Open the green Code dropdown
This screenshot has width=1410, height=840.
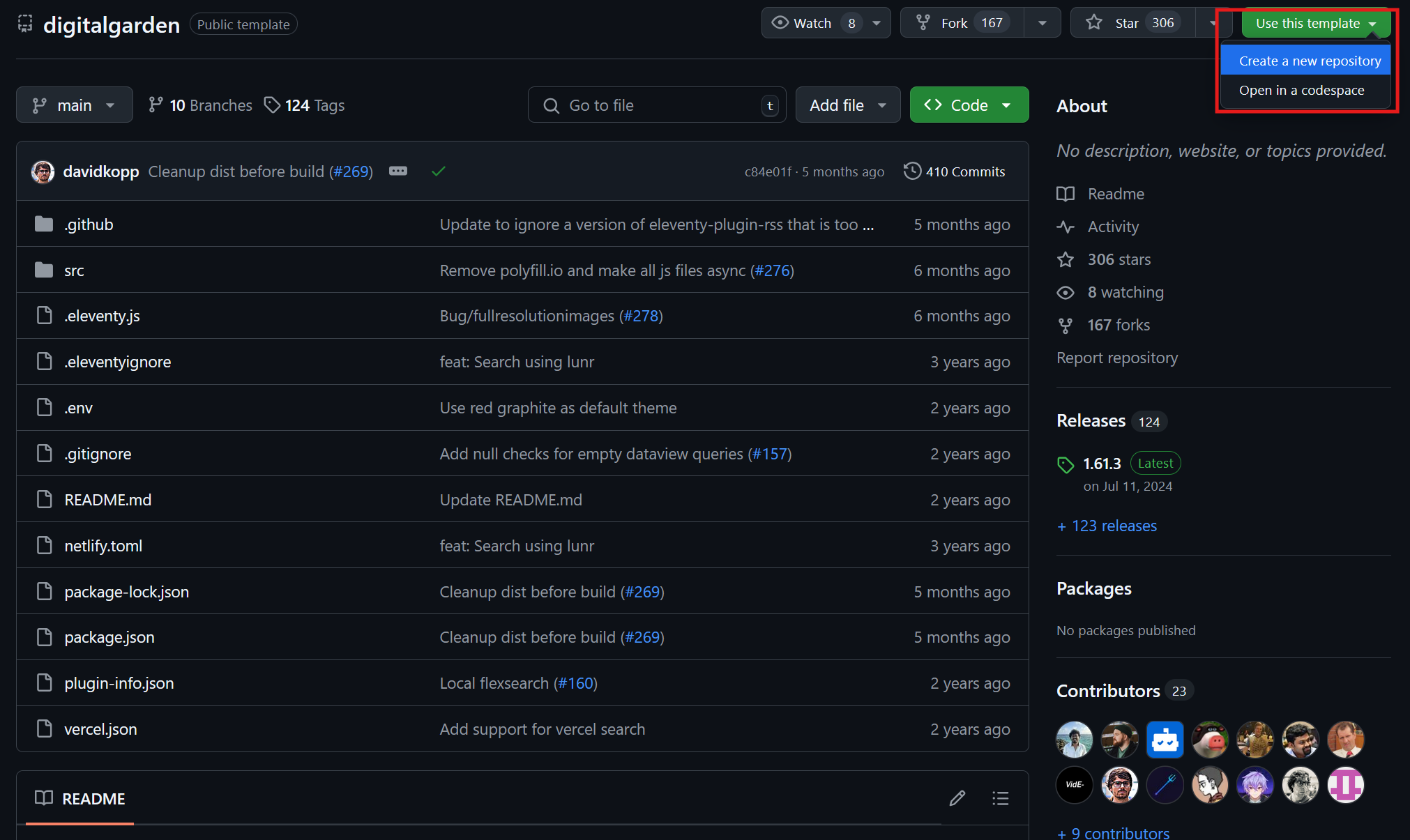click(969, 105)
